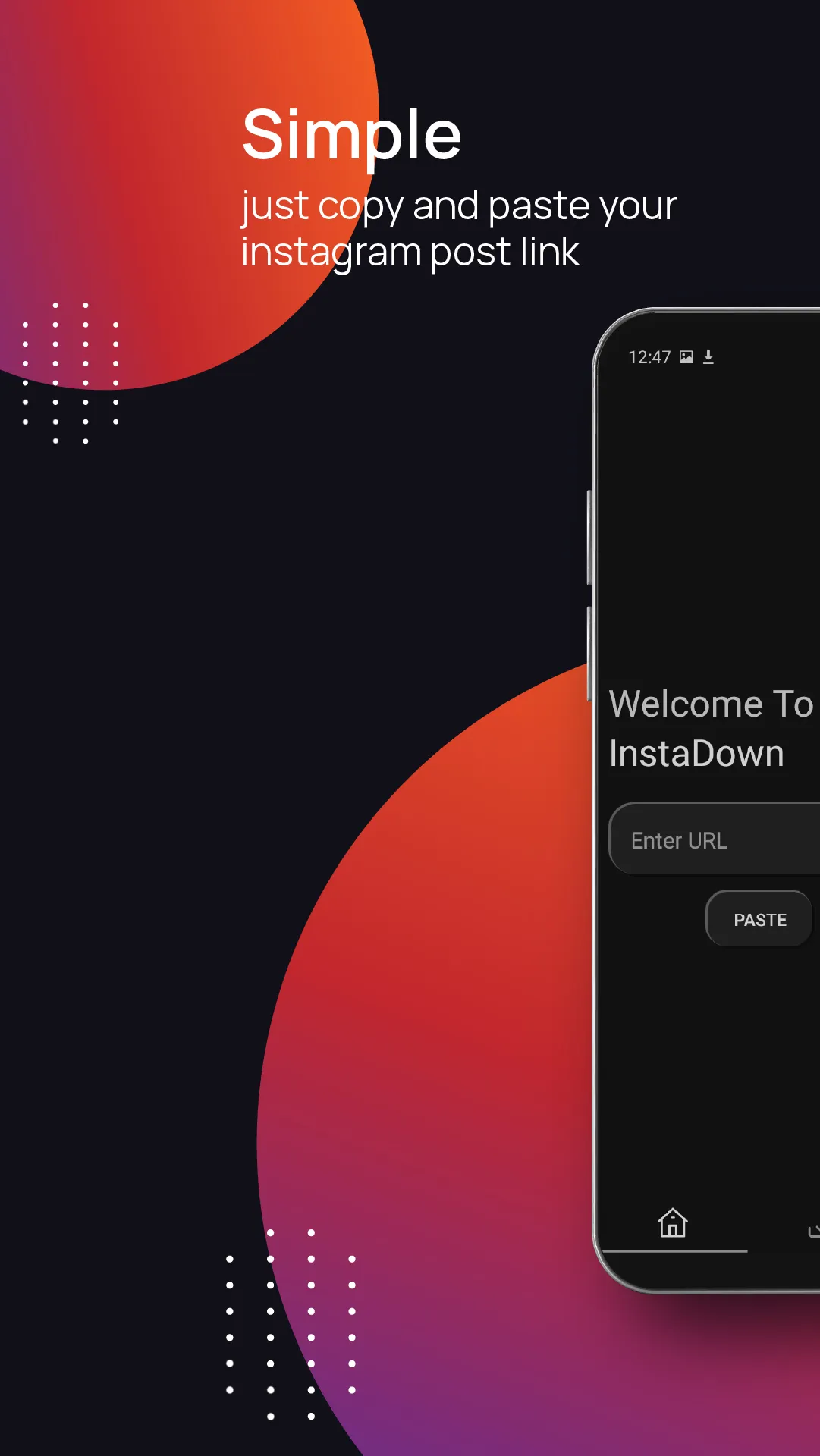The height and width of the screenshot is (1456, 820).
Task: Click the "just copy and paste your" line
Action: (x=458, y=206)
